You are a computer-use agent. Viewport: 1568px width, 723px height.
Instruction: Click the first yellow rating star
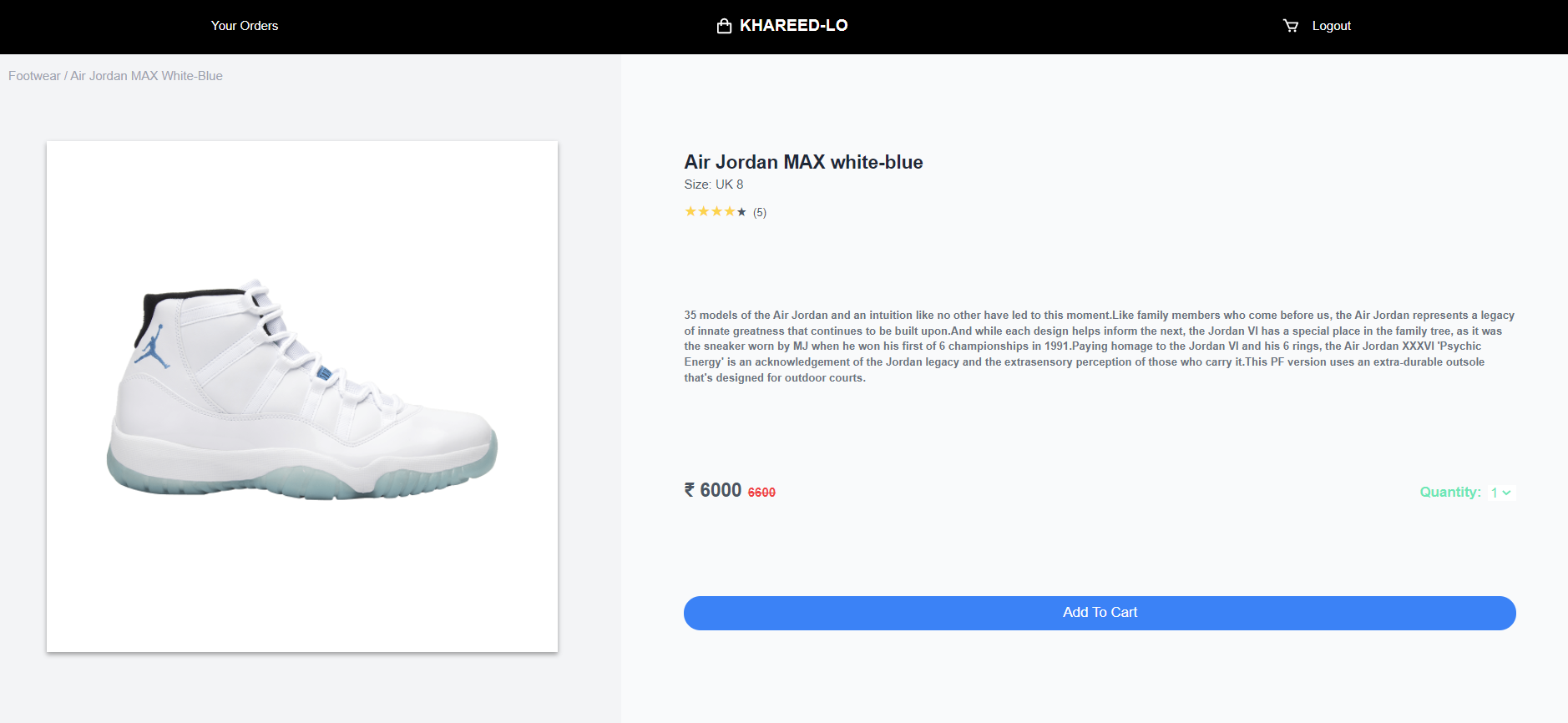690,211
